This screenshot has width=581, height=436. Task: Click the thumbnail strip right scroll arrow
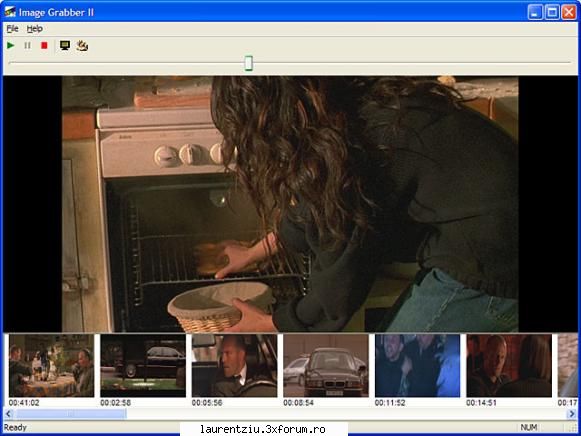[572, 414]
